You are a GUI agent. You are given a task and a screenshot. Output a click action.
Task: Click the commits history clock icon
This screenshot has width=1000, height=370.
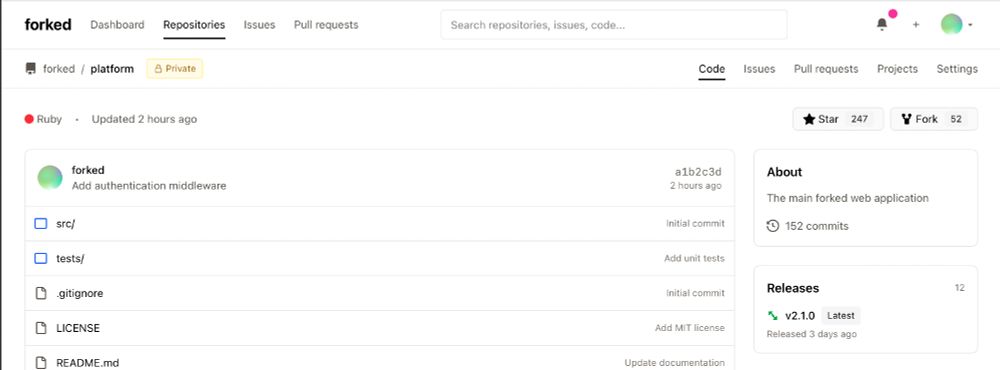coord(773,226)
